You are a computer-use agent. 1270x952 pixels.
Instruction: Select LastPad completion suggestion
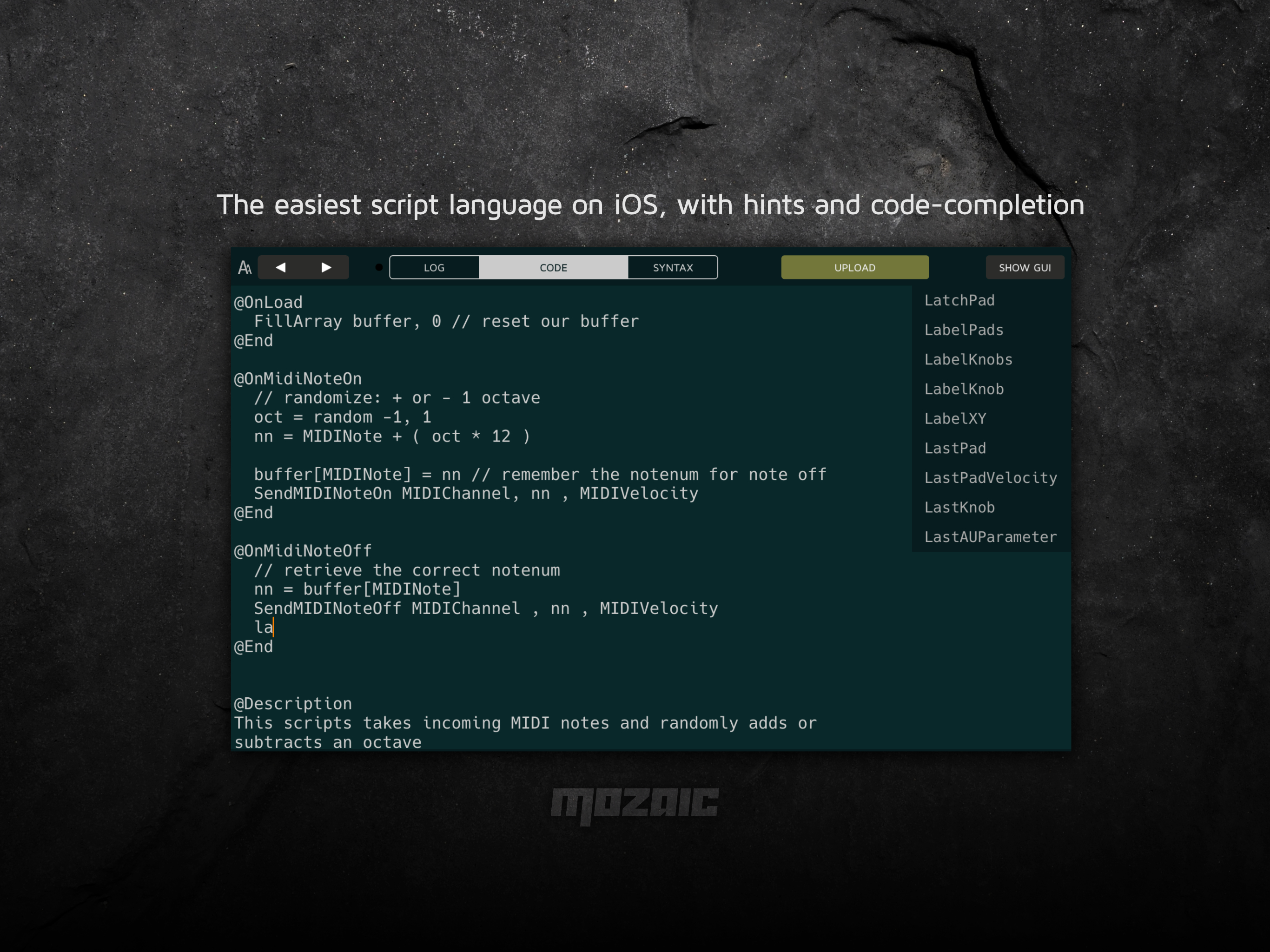[955, 448]
